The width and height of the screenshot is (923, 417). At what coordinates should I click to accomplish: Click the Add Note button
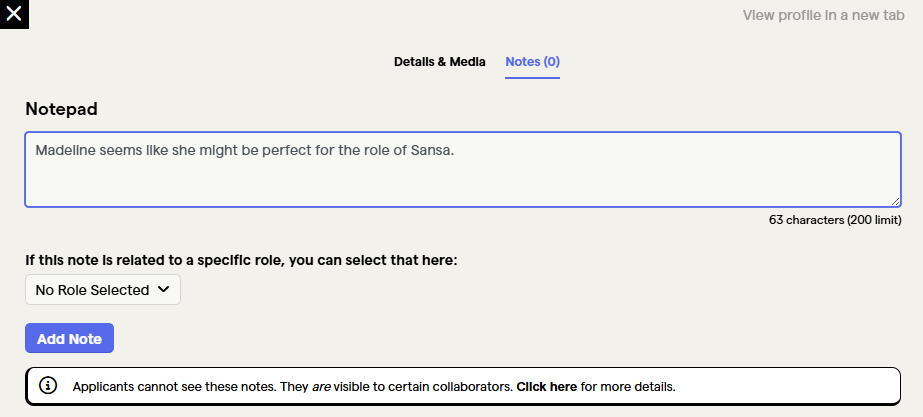tap(69, 339)
